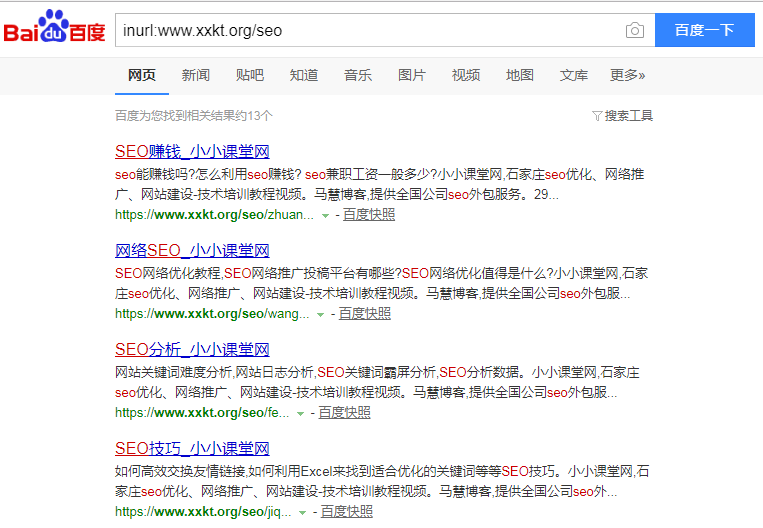Open the 地图 tab
The width and height of the screenshot is (763, 528).
520,75
